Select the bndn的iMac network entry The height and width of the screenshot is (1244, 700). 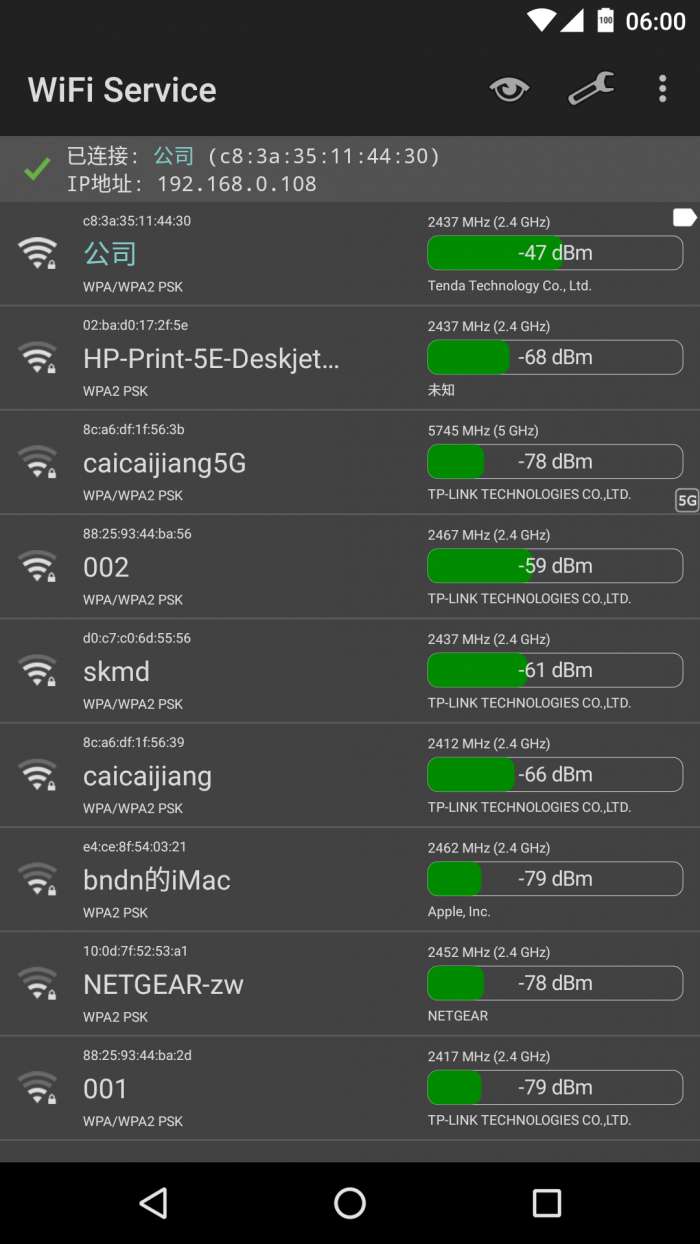click(157, 880)
